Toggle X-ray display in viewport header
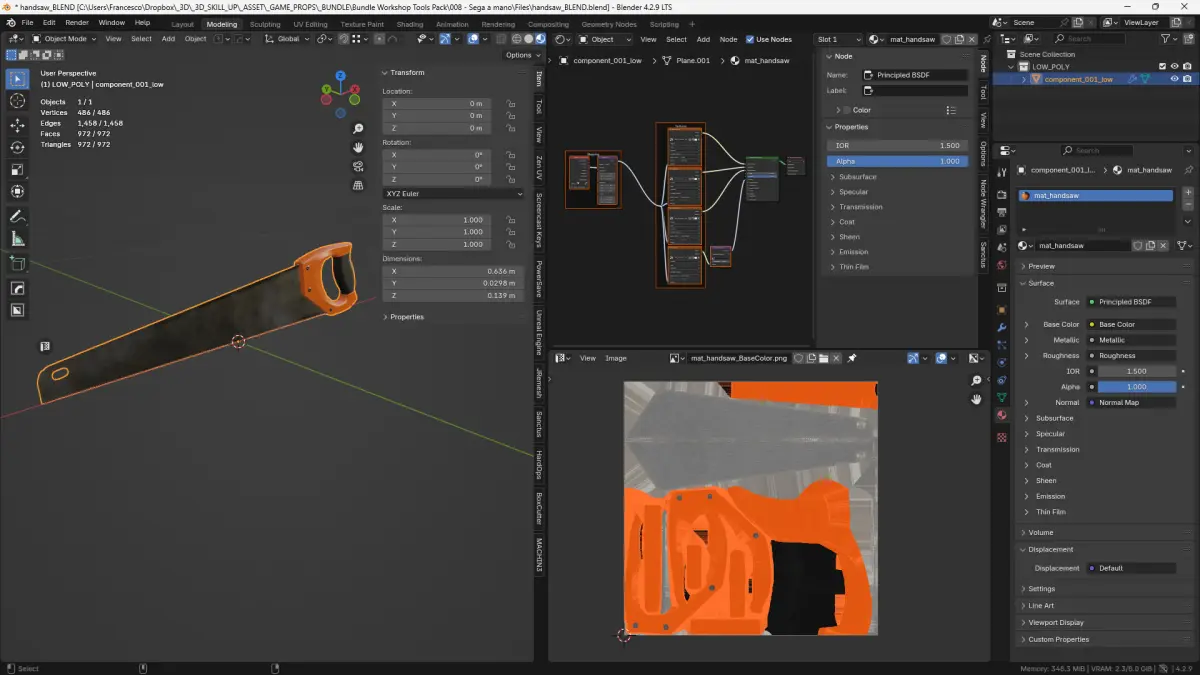1200x675 pixels. (x=500, y=39)
